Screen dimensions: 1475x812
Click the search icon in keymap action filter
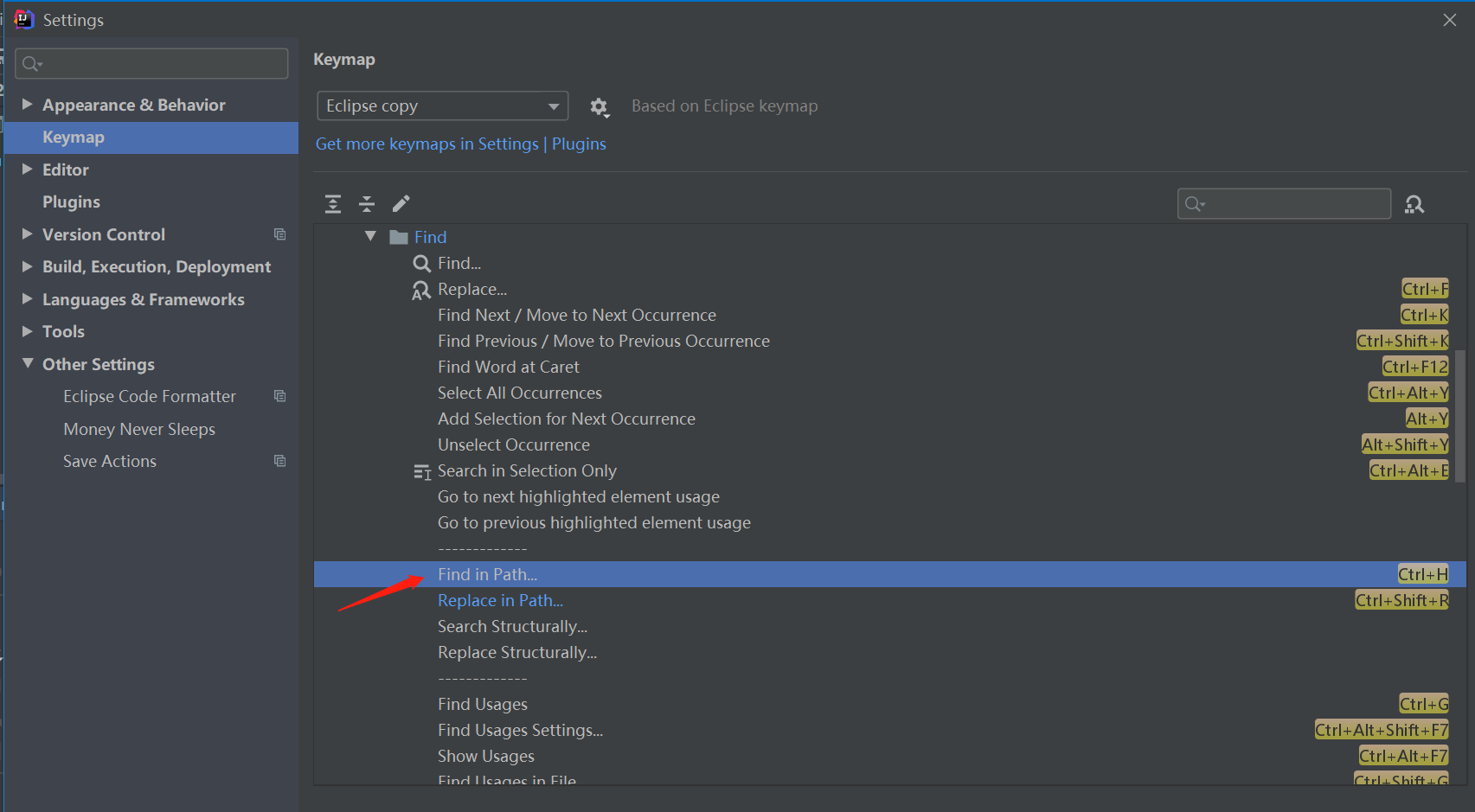click(x=1195, y=204)
